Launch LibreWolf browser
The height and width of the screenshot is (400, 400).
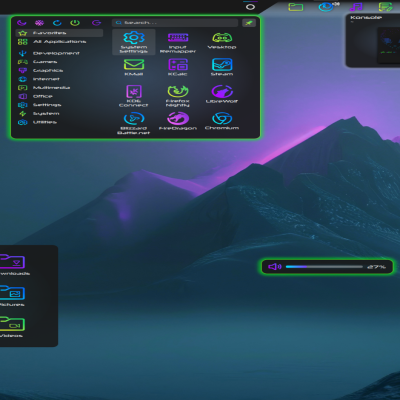click(222, 94)
